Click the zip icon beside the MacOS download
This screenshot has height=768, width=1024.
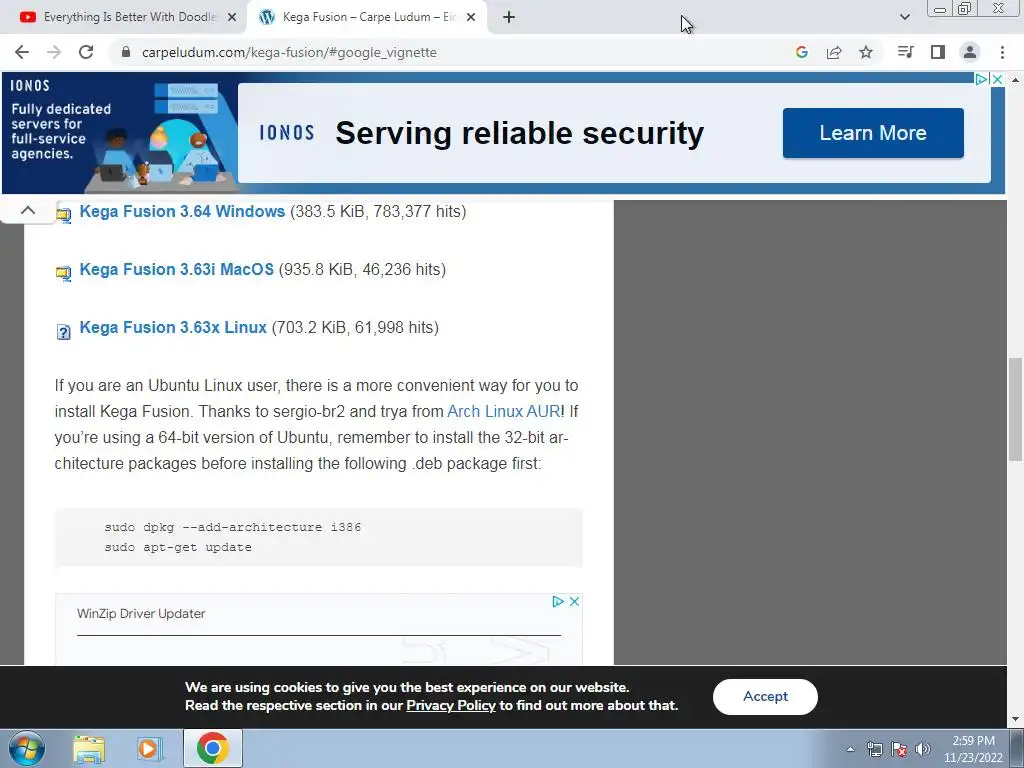[63, 273]
